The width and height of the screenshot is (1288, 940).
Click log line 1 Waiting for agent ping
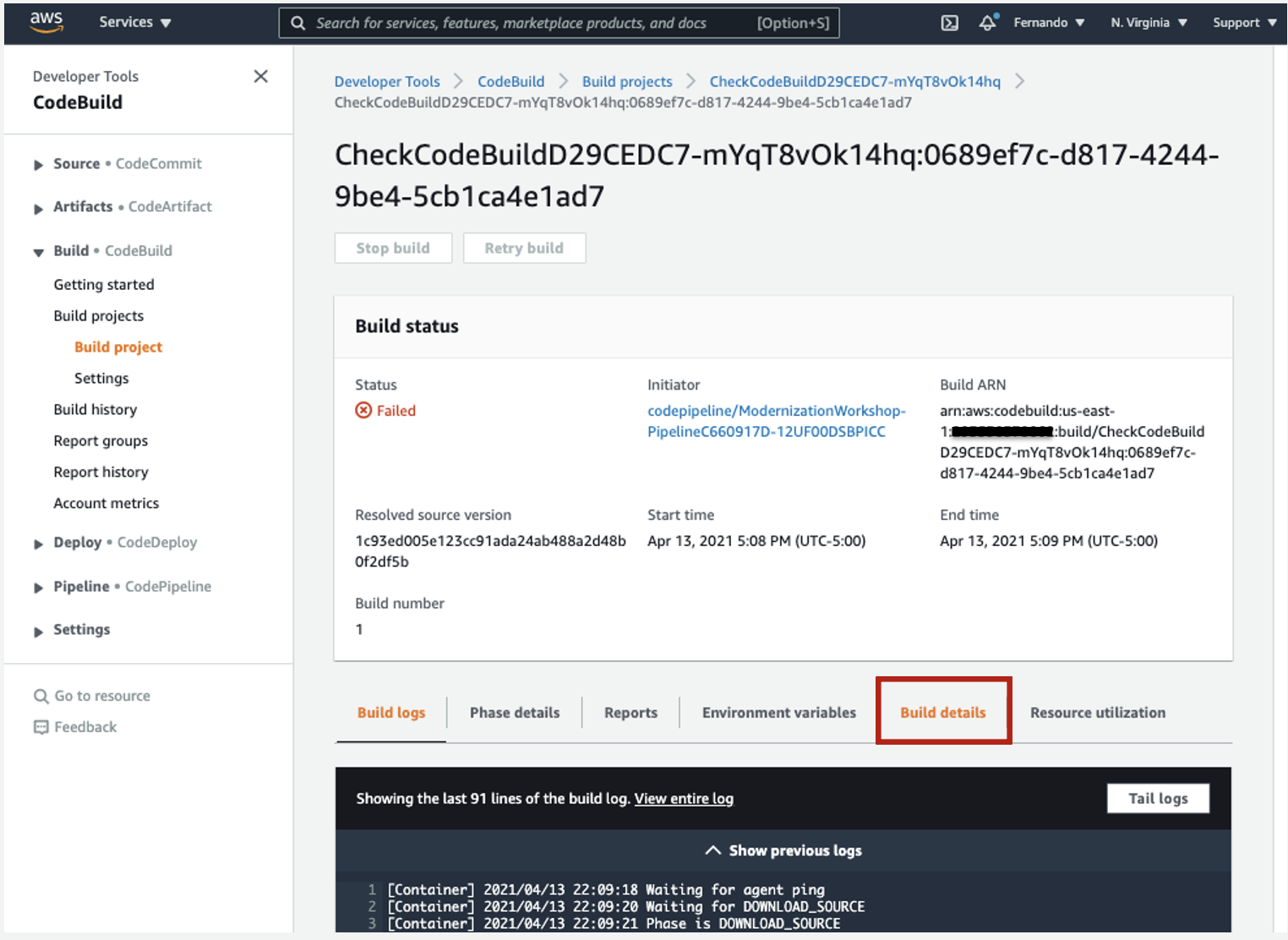(x=605, y=889)
